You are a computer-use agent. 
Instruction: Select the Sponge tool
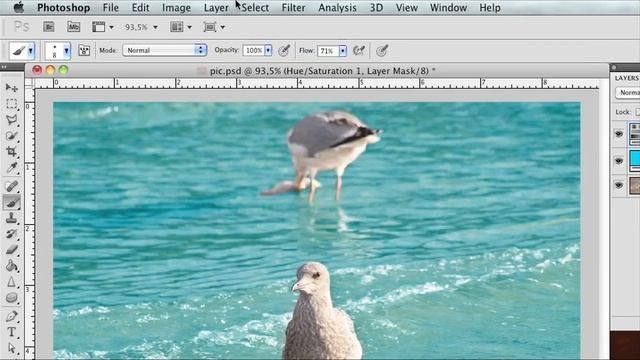point(11,298)
